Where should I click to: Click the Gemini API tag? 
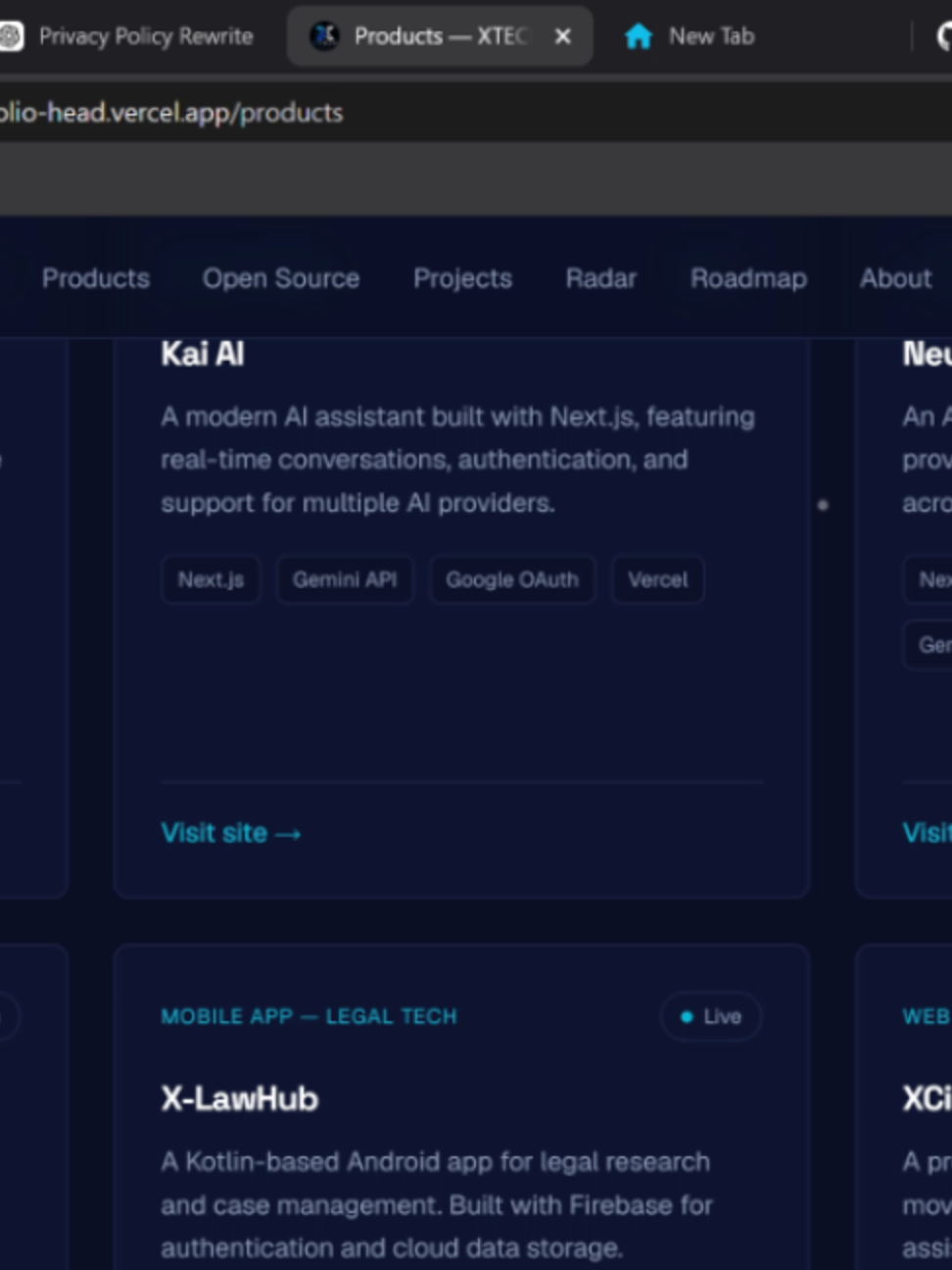[x=345, y=579]
